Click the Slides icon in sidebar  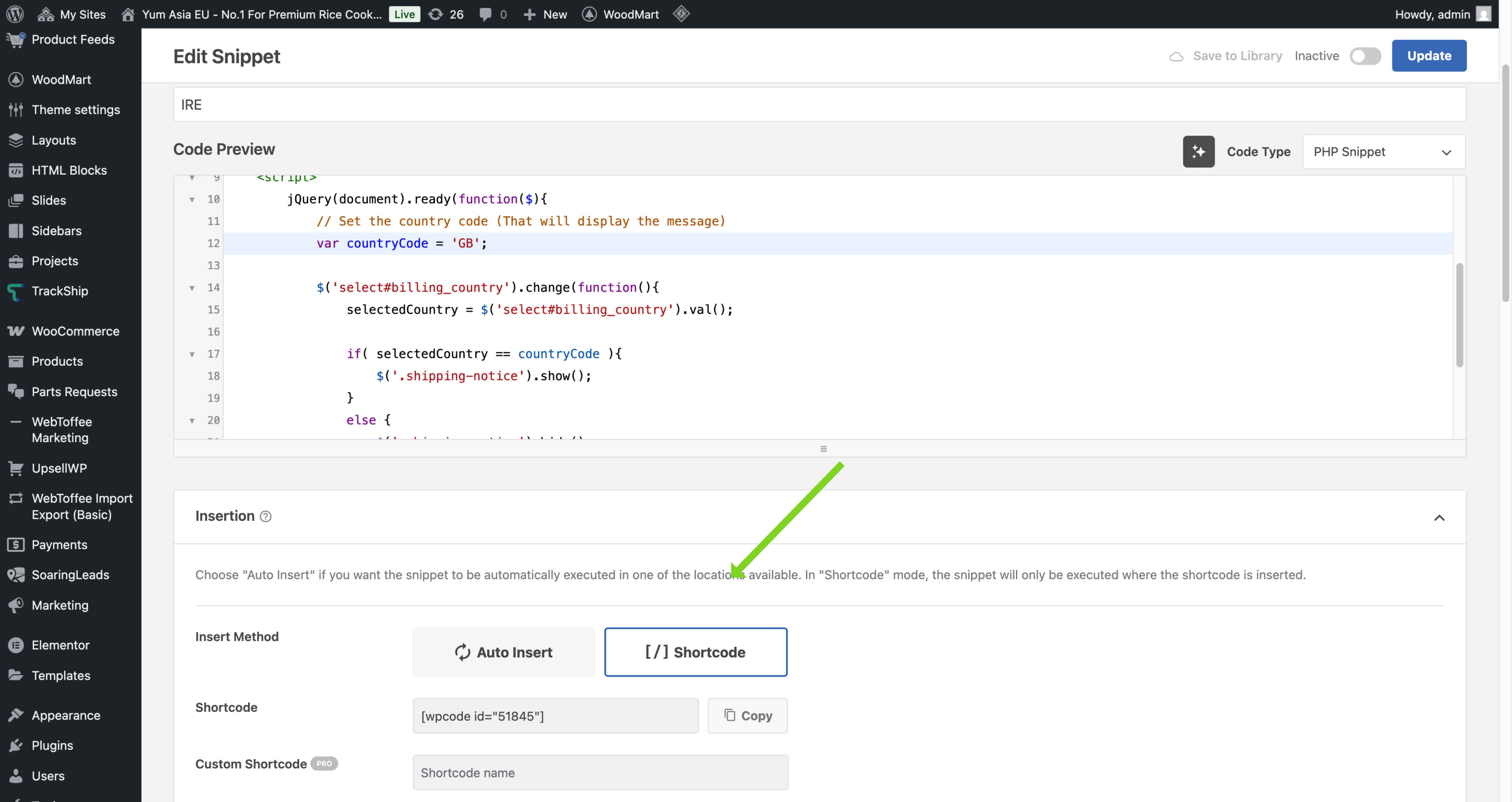tap(16, 200)
